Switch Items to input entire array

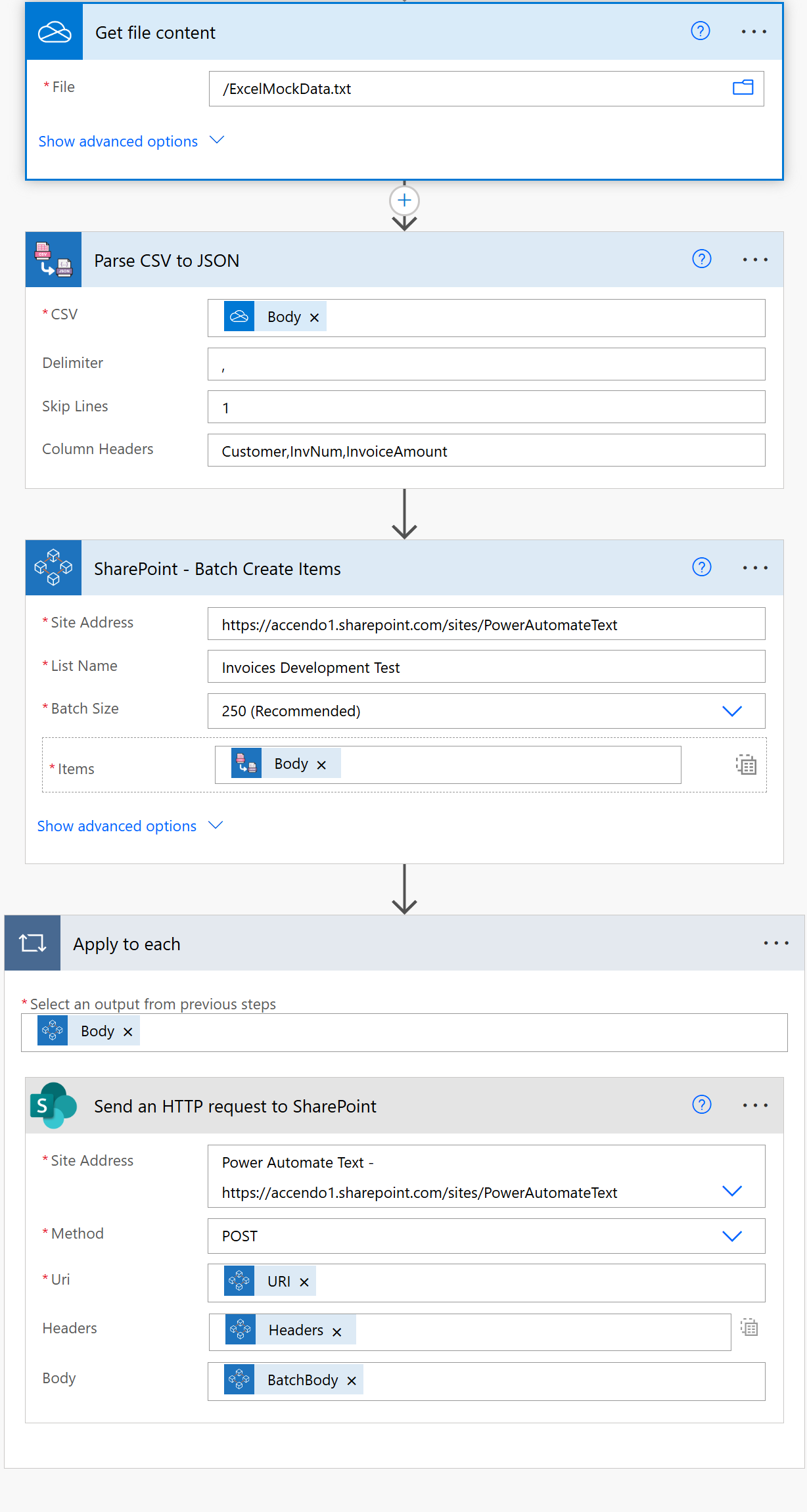coord(746,765)
